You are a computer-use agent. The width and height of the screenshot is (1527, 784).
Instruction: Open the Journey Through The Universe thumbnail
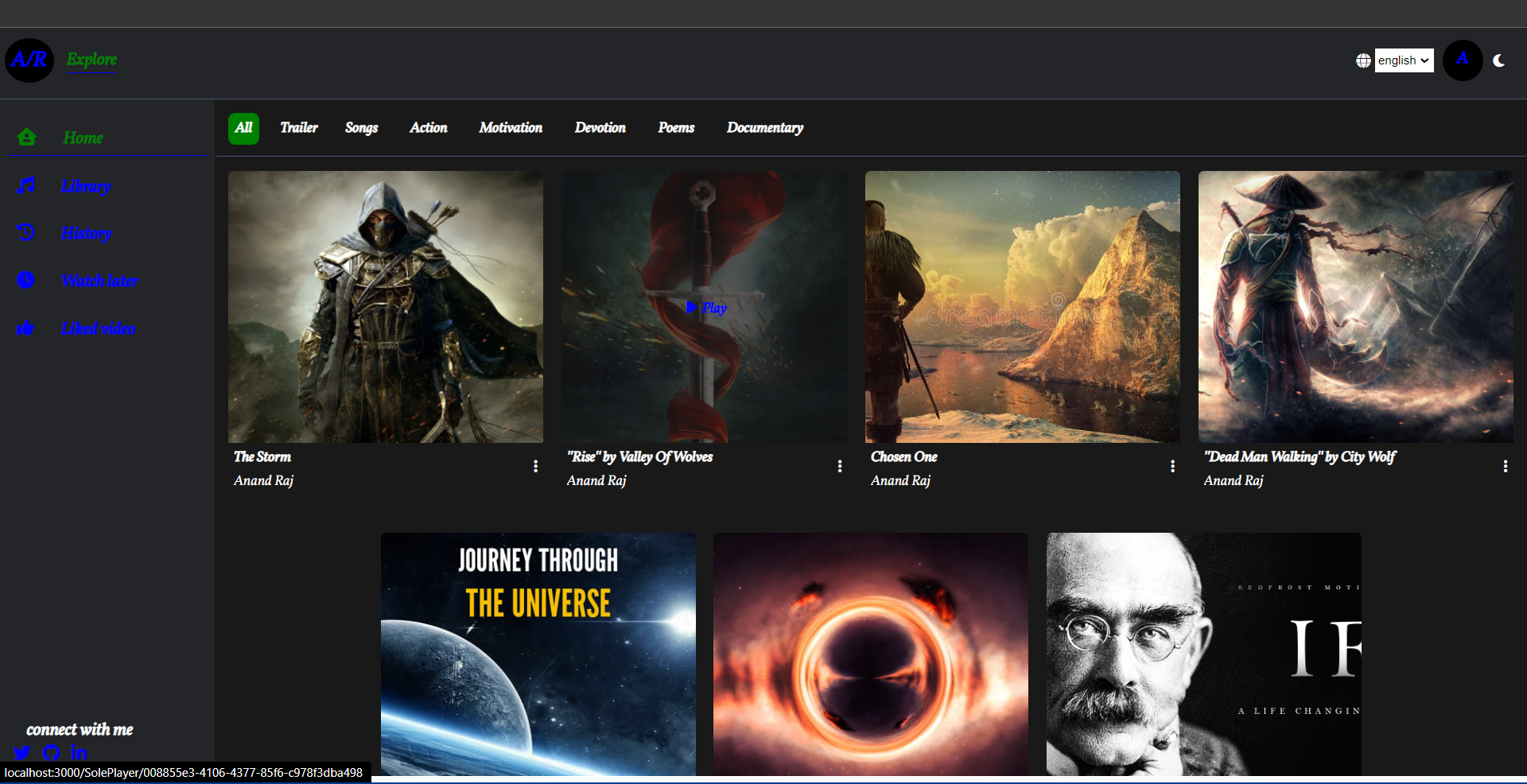(x=538, y=654)
